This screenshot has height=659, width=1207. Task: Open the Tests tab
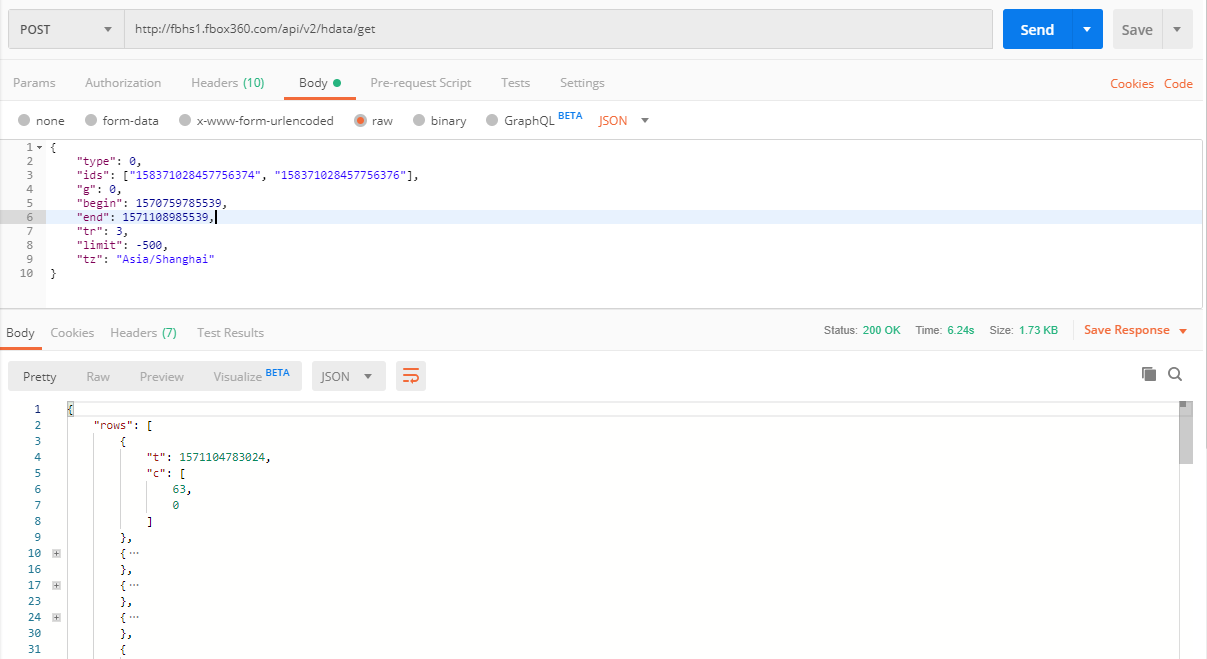pos(516,83)
